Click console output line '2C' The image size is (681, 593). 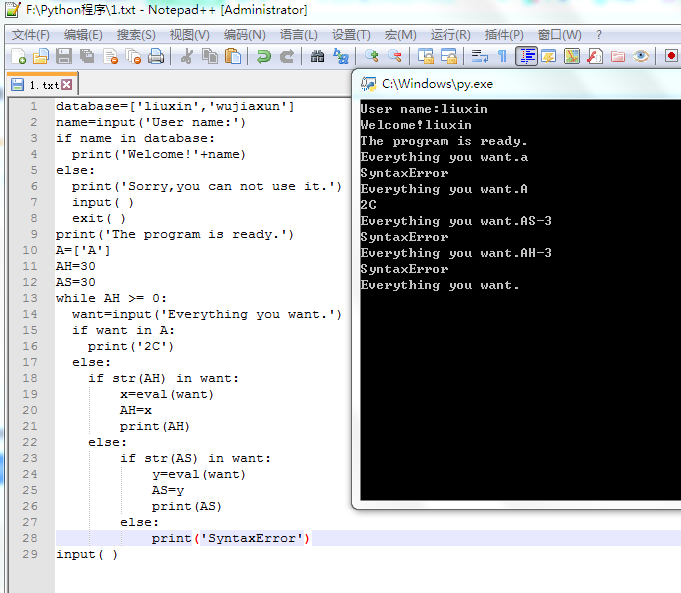(x=368, y=205)
